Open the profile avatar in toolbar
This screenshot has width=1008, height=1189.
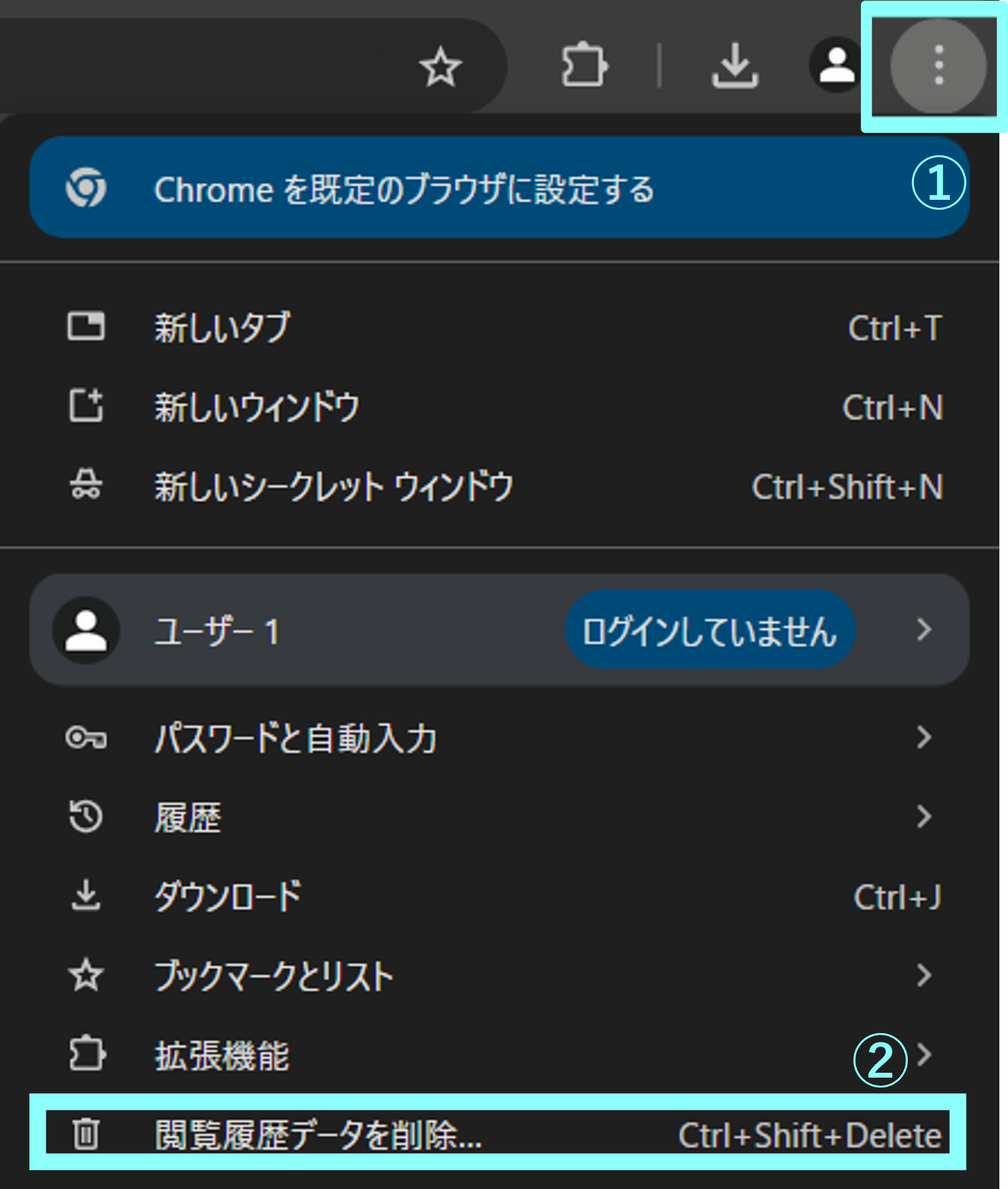[x=837, y=65]
